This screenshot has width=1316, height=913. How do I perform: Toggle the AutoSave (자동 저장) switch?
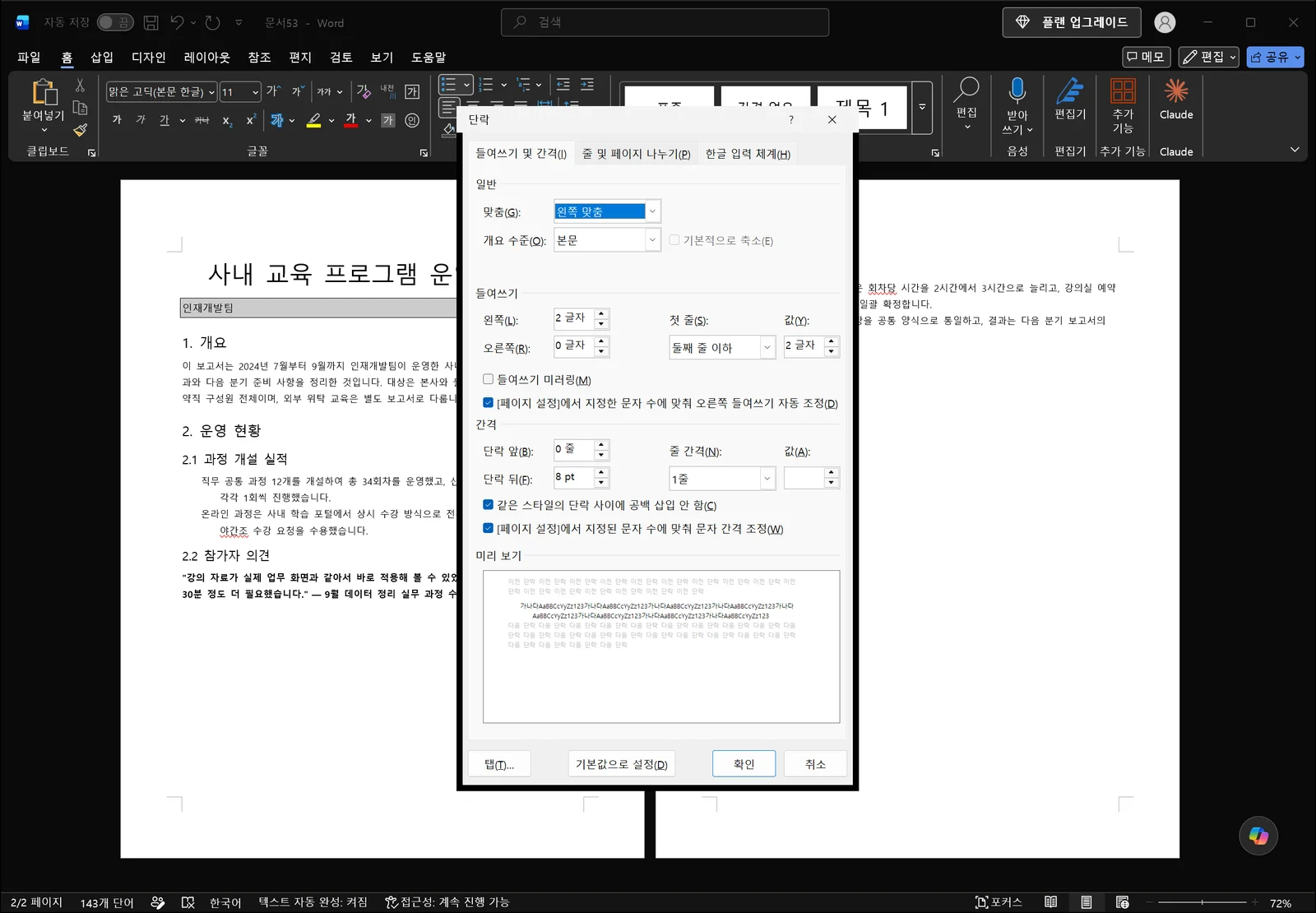(115, 22)
